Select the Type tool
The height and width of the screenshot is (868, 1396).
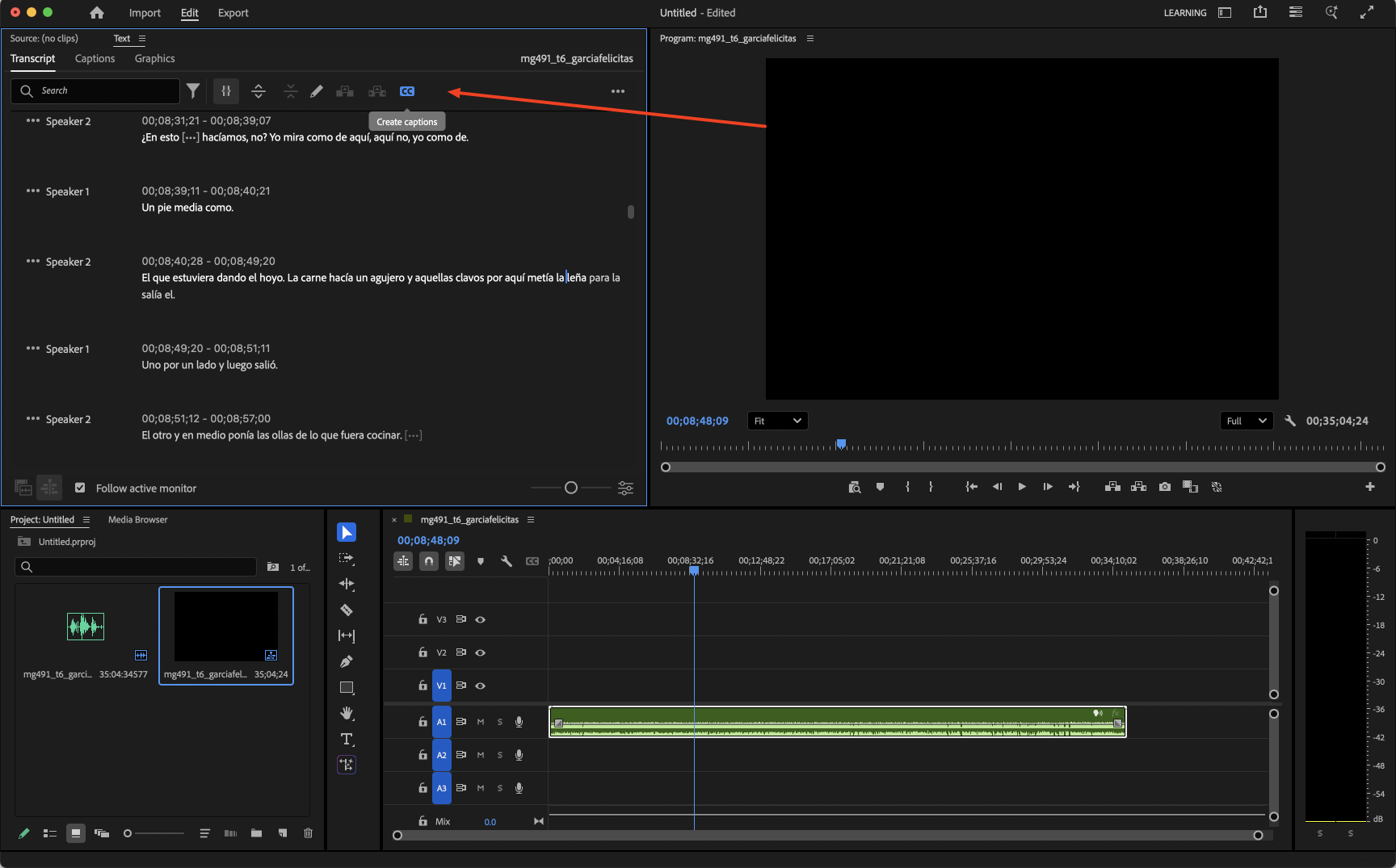point(347,739)
